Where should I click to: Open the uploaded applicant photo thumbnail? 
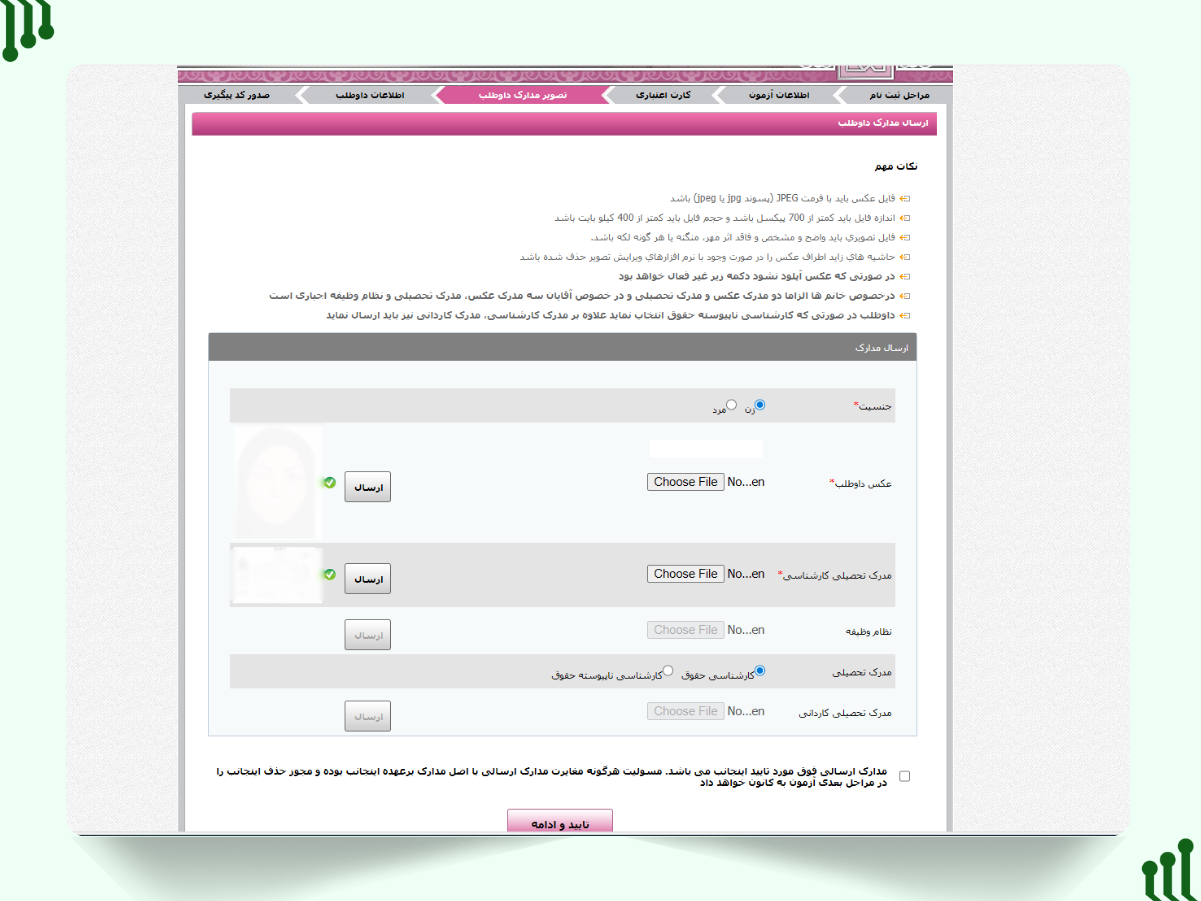tap(278, 482)
